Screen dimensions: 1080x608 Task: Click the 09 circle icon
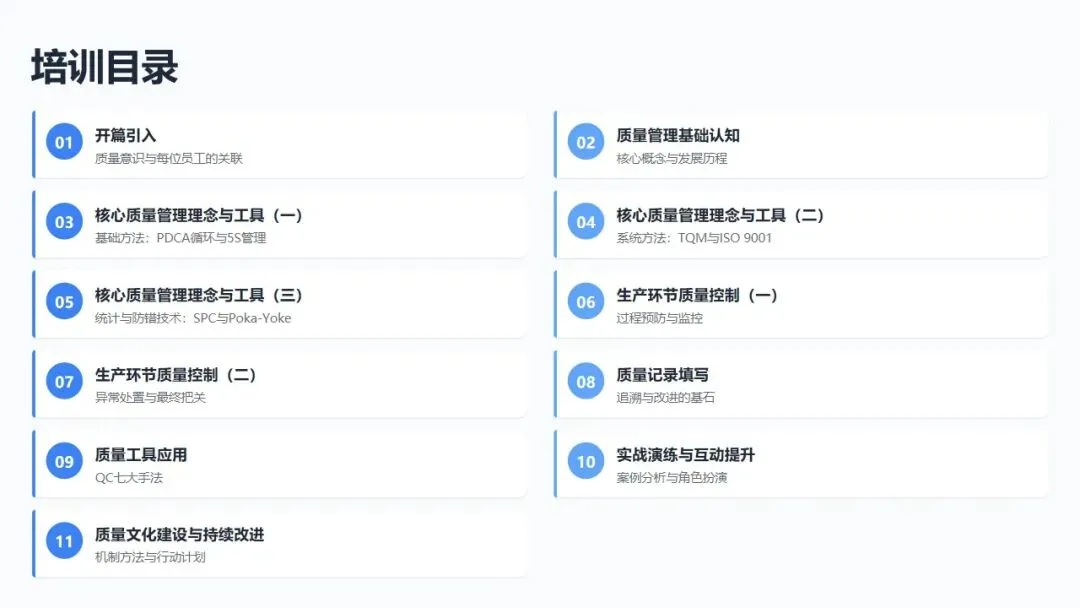tap(64, 461)
